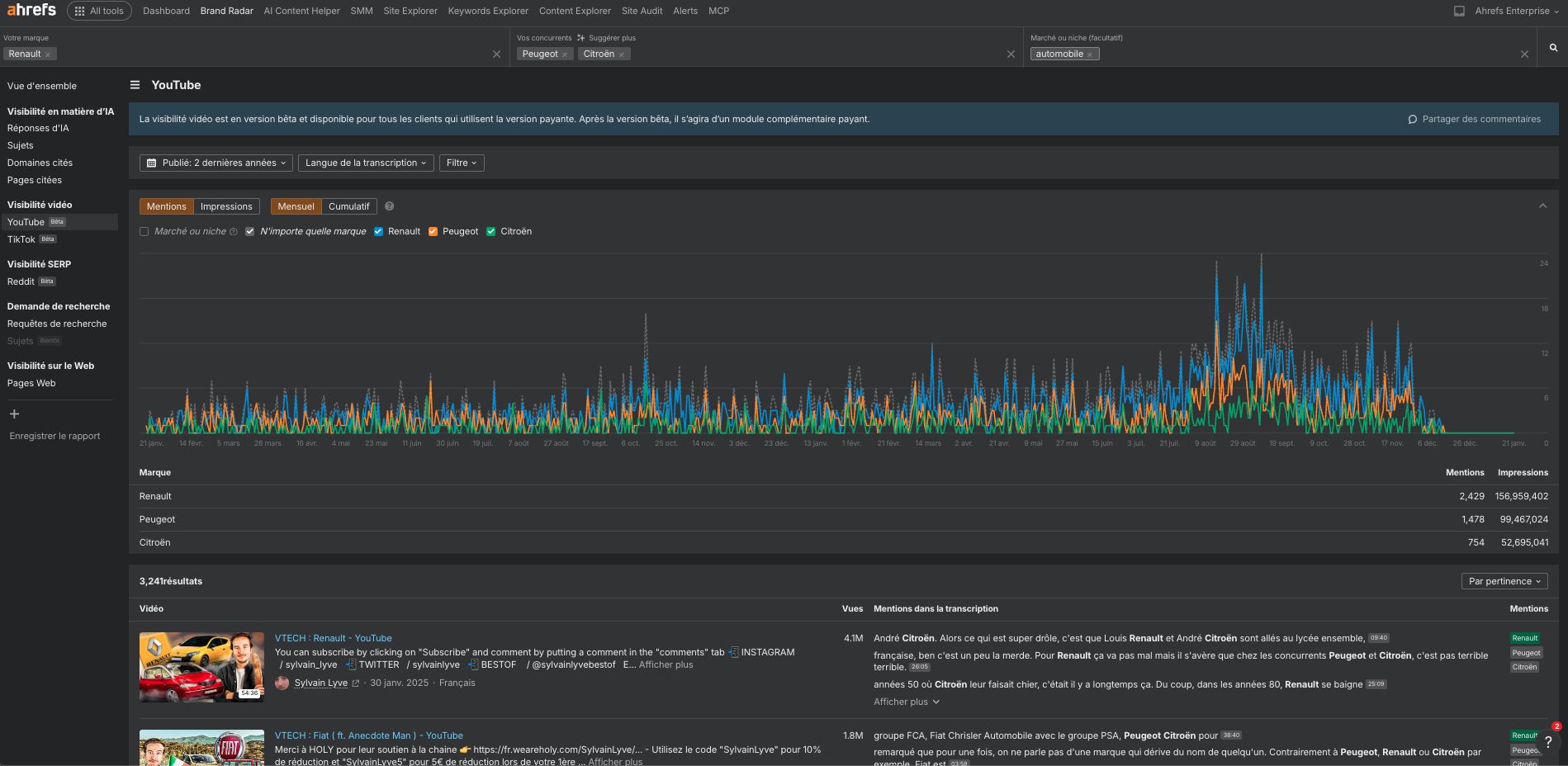Viewport: 1568px width, 766px height.
Task: Open Site Explorer in the top menu
Action: point(410,11)
